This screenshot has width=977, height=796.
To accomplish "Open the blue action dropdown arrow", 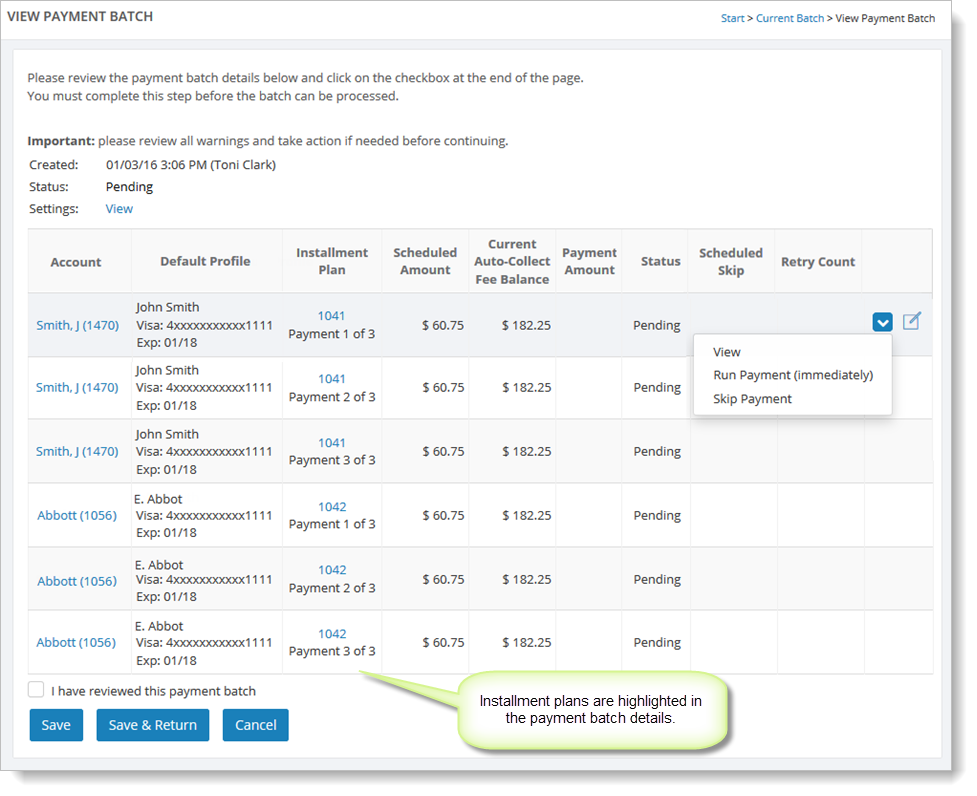I will click(882, 322).
